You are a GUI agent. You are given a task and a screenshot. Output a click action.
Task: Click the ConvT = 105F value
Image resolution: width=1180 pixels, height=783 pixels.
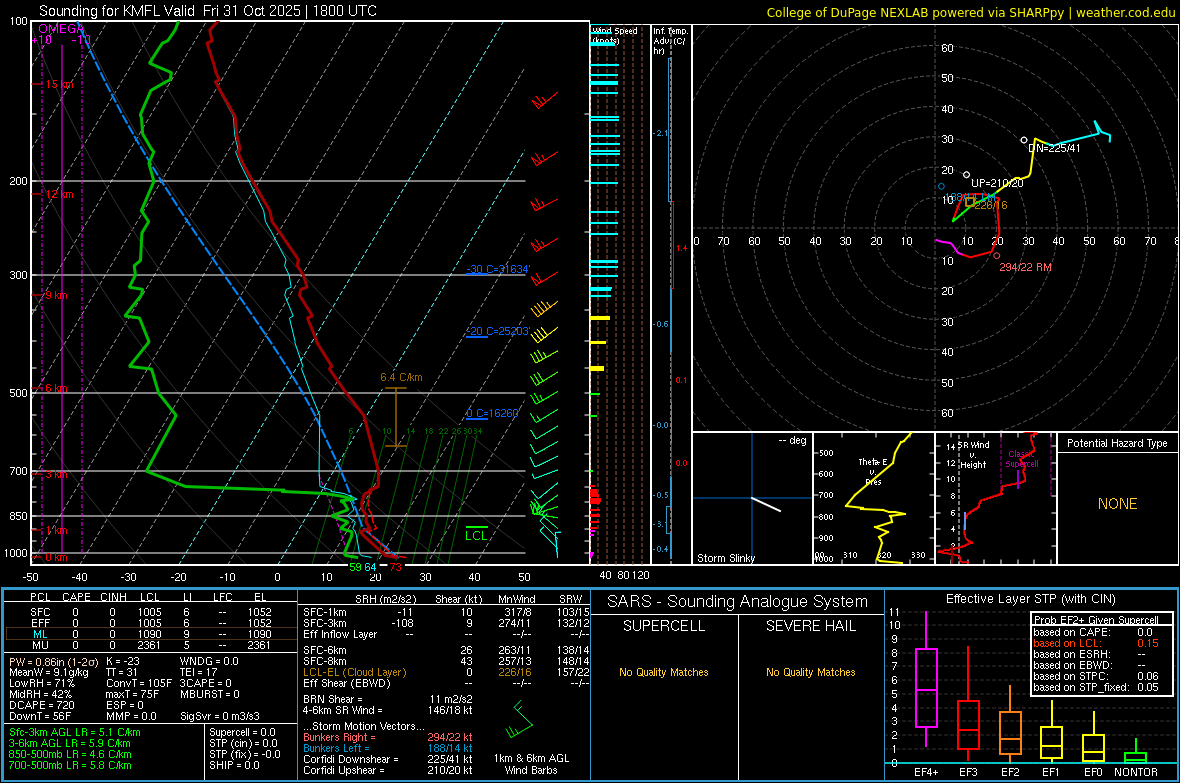click(139, 683)
